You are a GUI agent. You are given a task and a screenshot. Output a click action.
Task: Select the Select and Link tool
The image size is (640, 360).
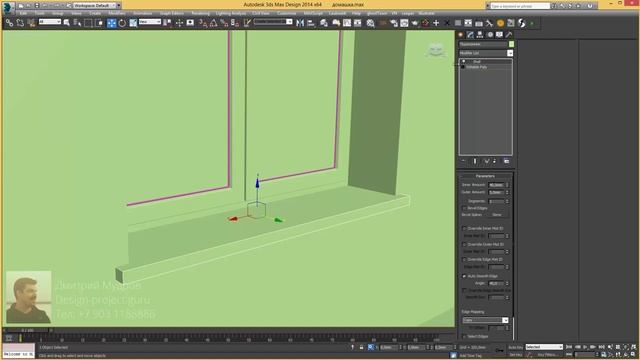tap(9, 23)
